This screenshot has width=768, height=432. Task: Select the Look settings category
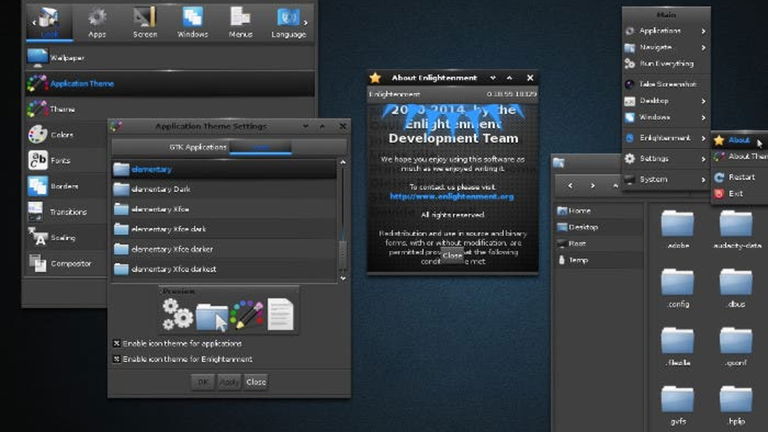pyautogui.click(x=49, y=23)
